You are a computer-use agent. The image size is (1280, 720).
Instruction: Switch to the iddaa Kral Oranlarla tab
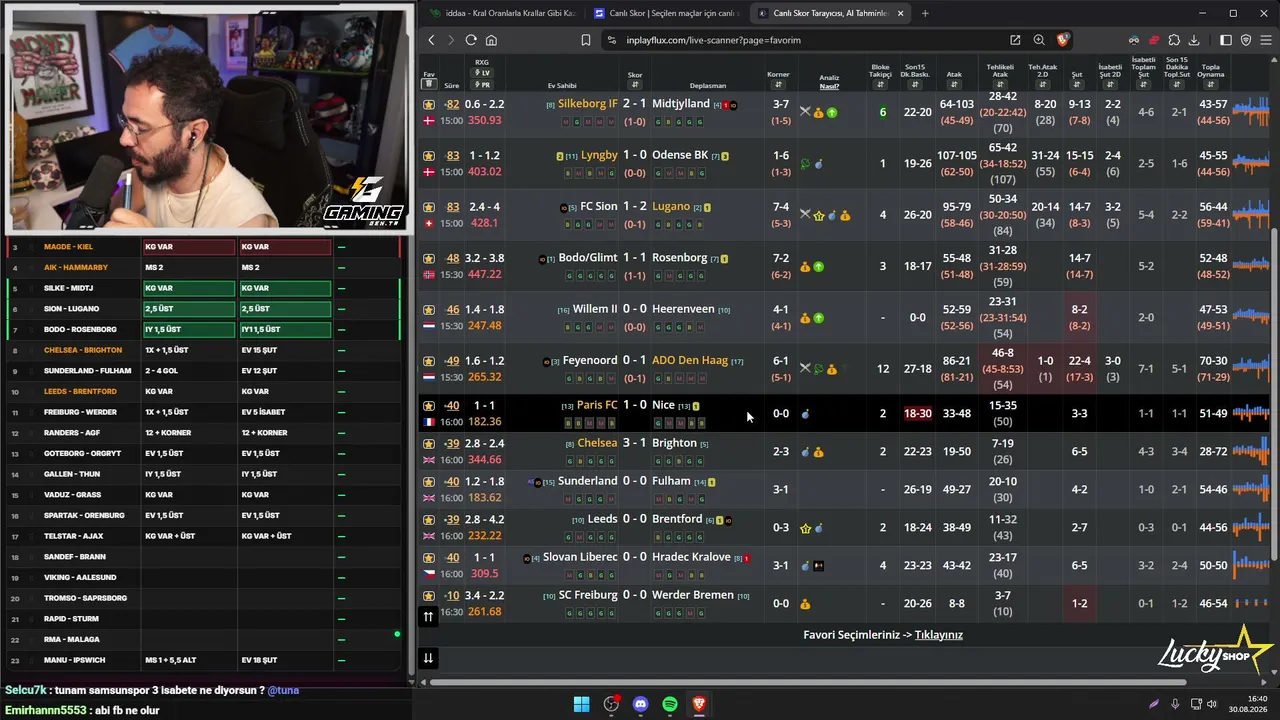[x=502, y=13]
